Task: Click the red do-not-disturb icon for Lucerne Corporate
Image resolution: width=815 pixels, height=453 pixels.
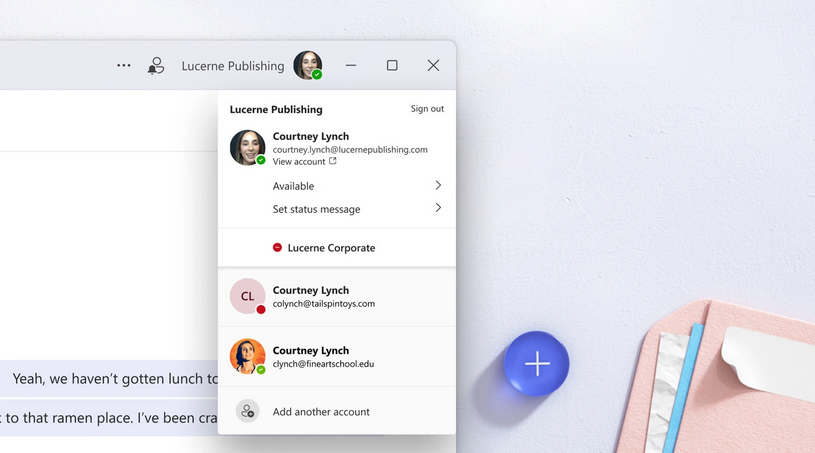Action: coord(277,247)
